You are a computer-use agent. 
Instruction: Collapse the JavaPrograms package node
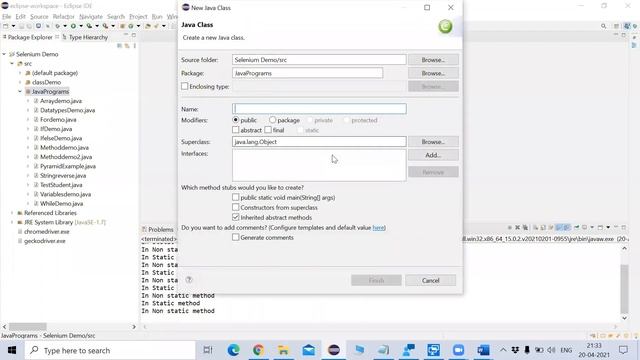[20, 91]
